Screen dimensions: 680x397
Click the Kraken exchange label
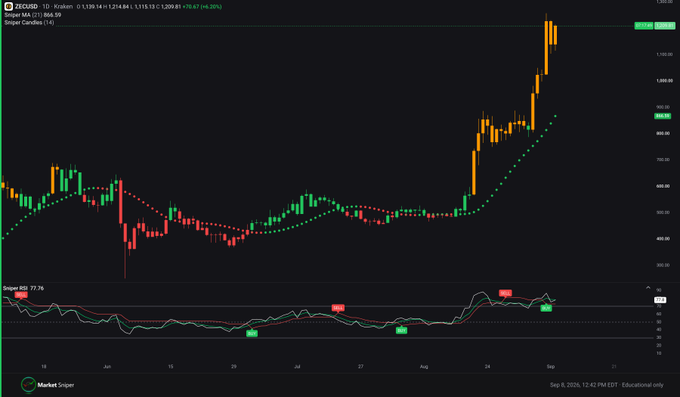(x=63, y=7)
